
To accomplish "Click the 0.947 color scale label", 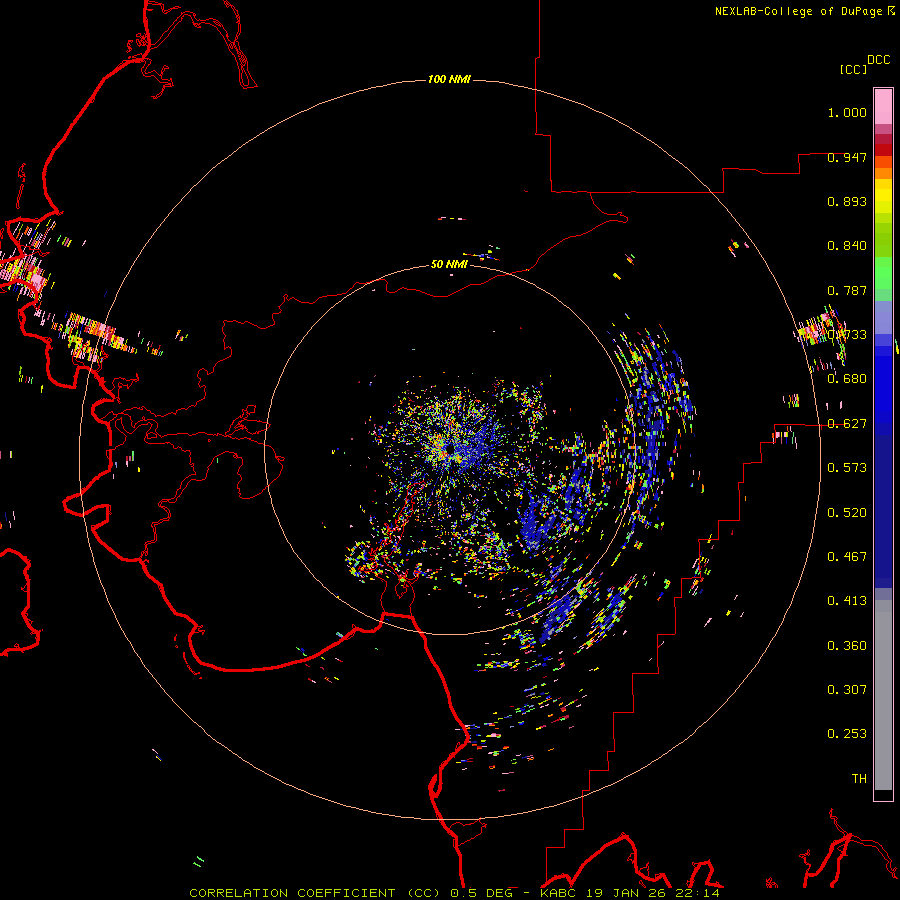I will 847,157.
